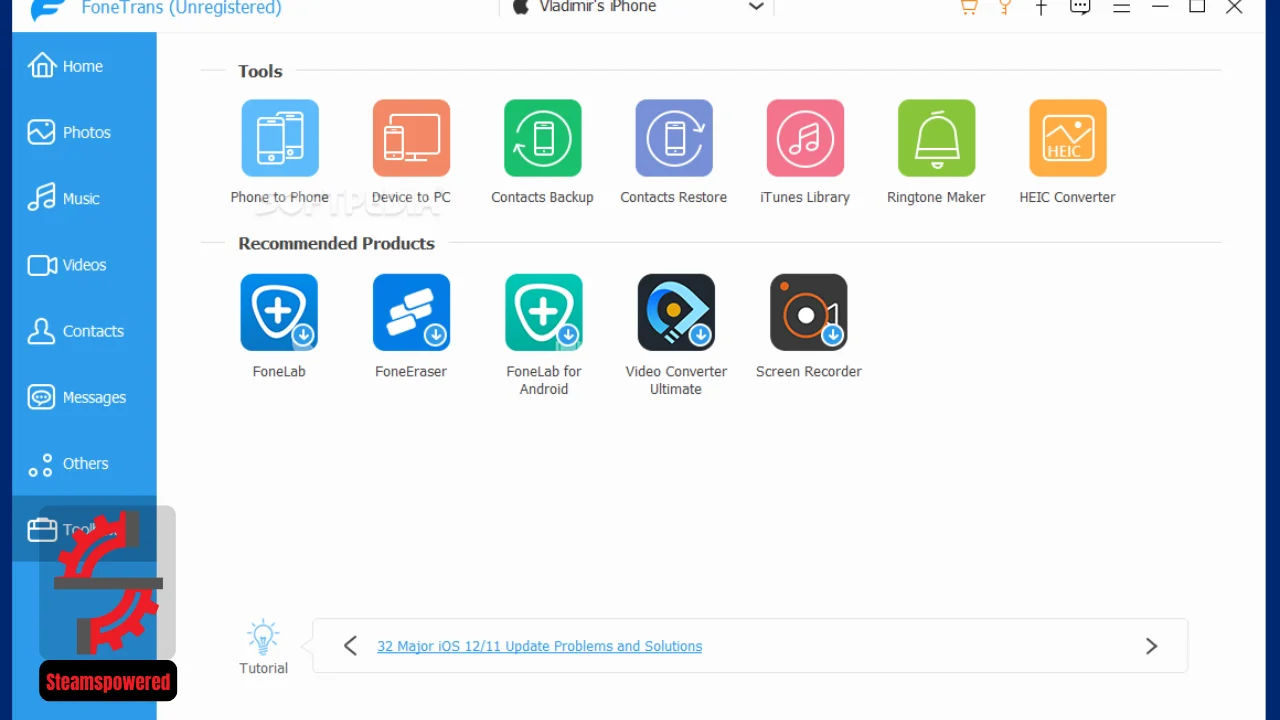This screenshot has height=720, width=1280.
Task: Minimize the FoneTrans window
Action: tap(1160, 7)
